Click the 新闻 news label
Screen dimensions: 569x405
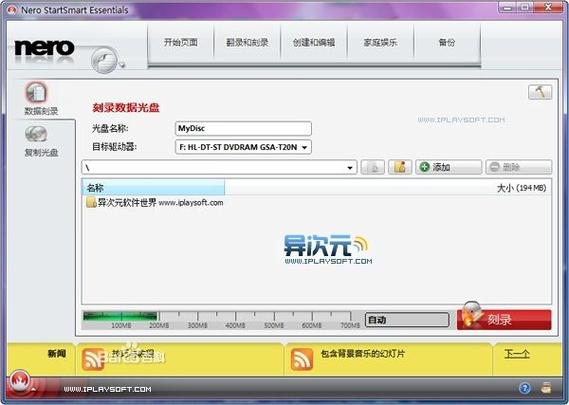click(57, 353)
